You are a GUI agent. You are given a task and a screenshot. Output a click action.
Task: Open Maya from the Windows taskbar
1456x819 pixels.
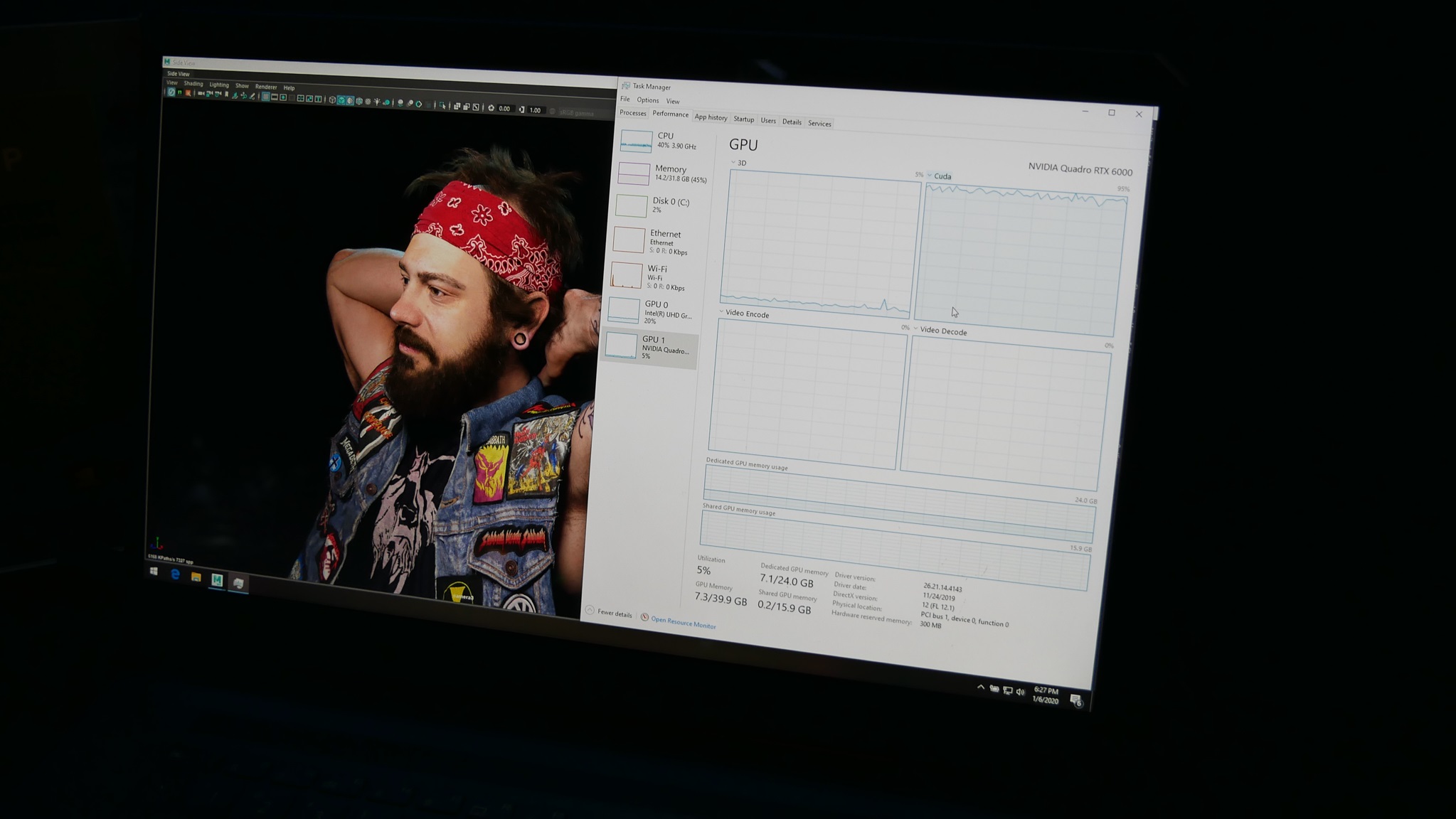217,580
